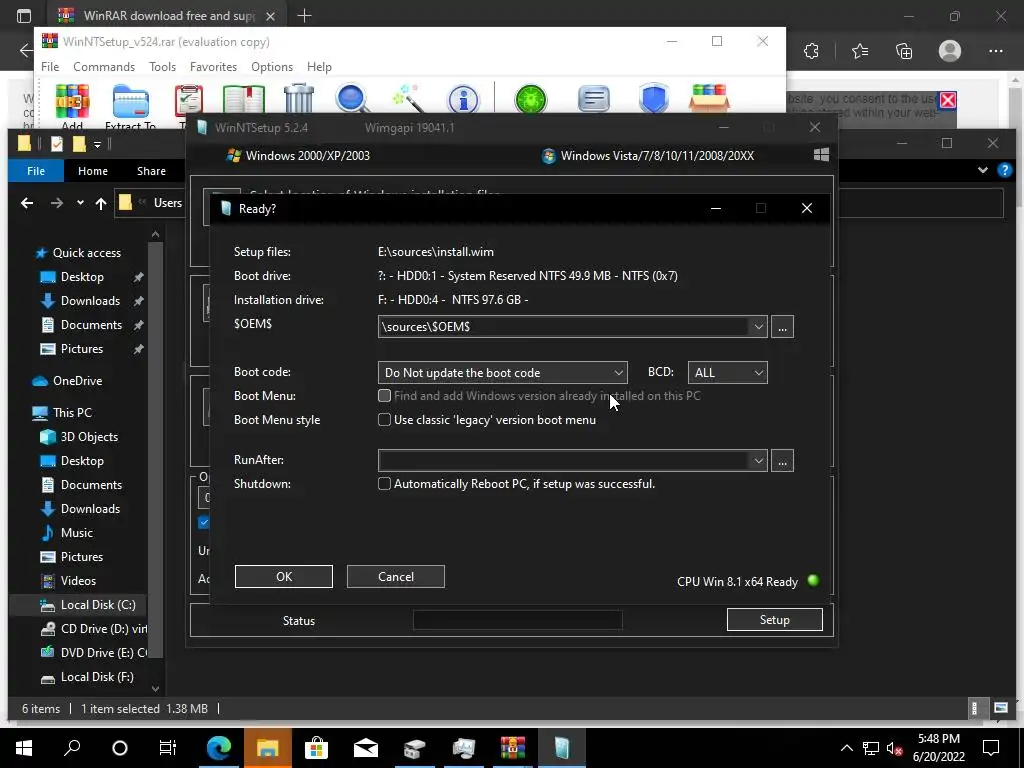
Task: Click the WinNTSetup status progress bar
Action: 517,620
